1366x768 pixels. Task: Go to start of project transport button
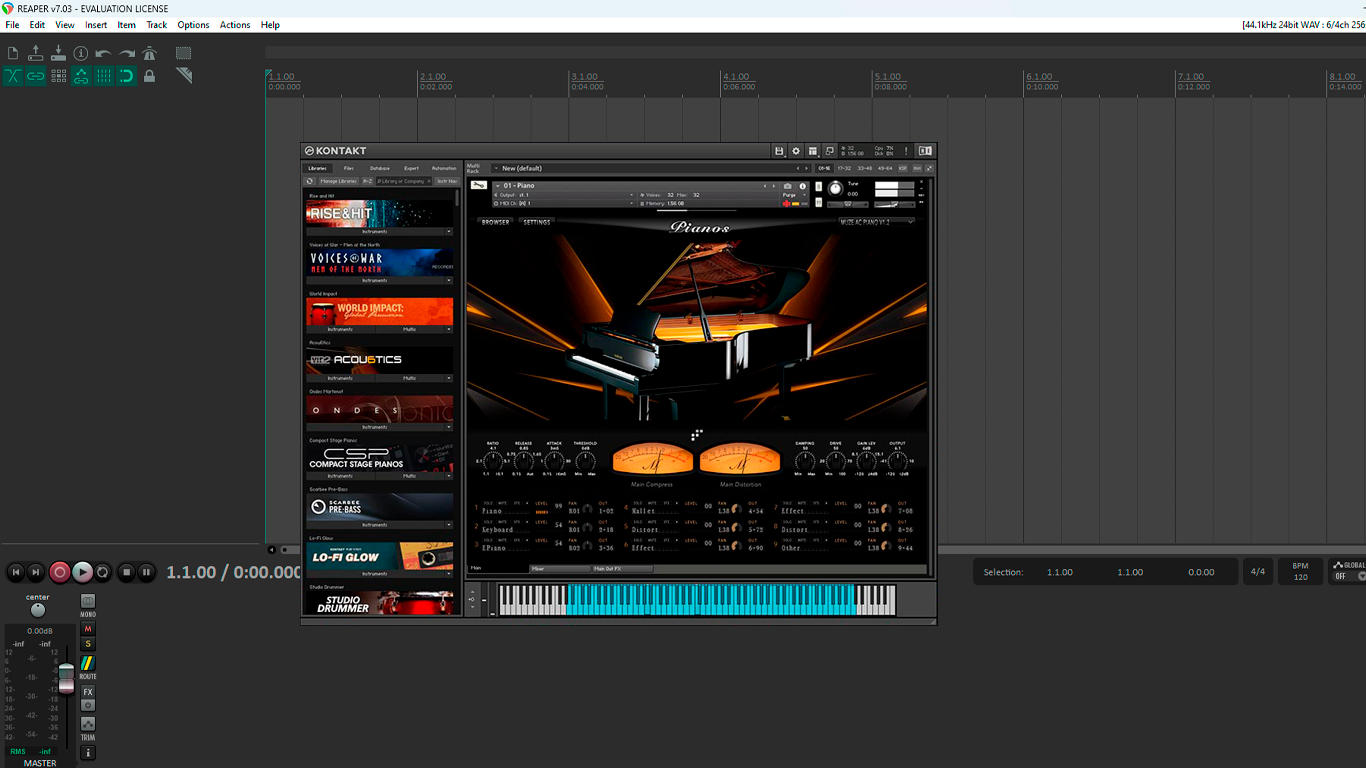point(15,572)
